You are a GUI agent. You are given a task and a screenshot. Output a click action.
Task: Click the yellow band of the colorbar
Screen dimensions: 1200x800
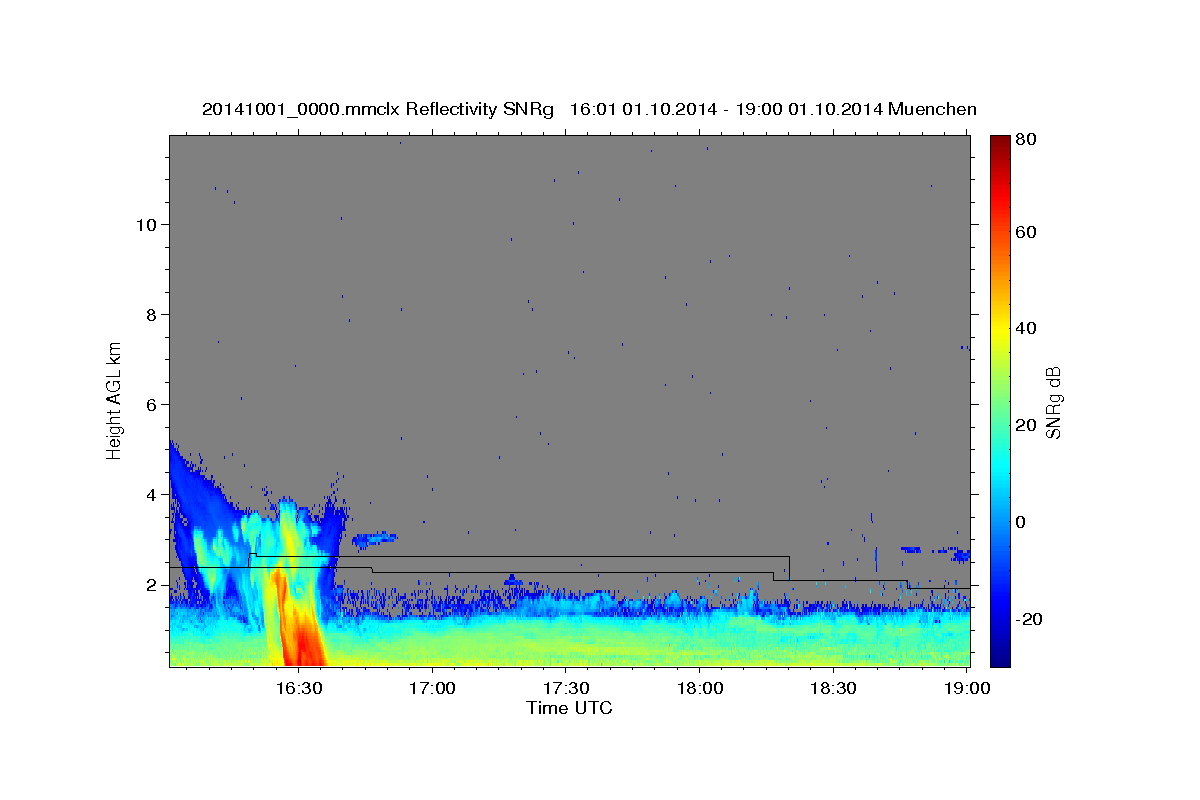pyautogui.click(x=1000, y=330)
